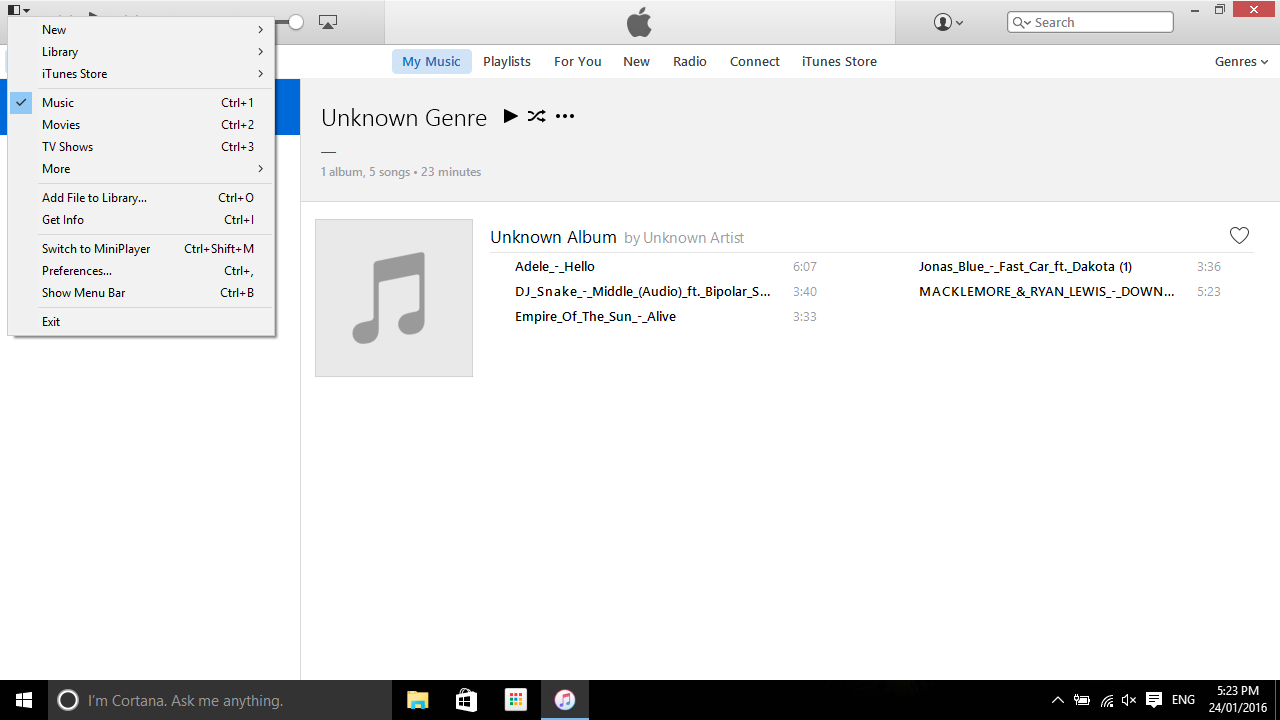Open the Playlists tab
The width and height of the screenshot is (1280, 720).
(x=507, y=61)
